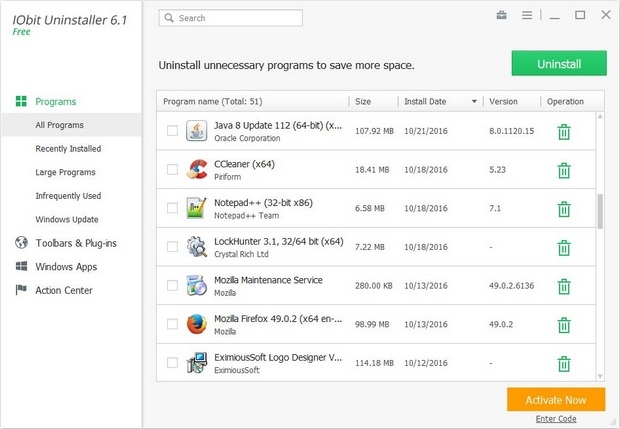Click the trash icon for CCleaner (x64)
This screenshot has width=620, height=429.
[x=564, y=170]
